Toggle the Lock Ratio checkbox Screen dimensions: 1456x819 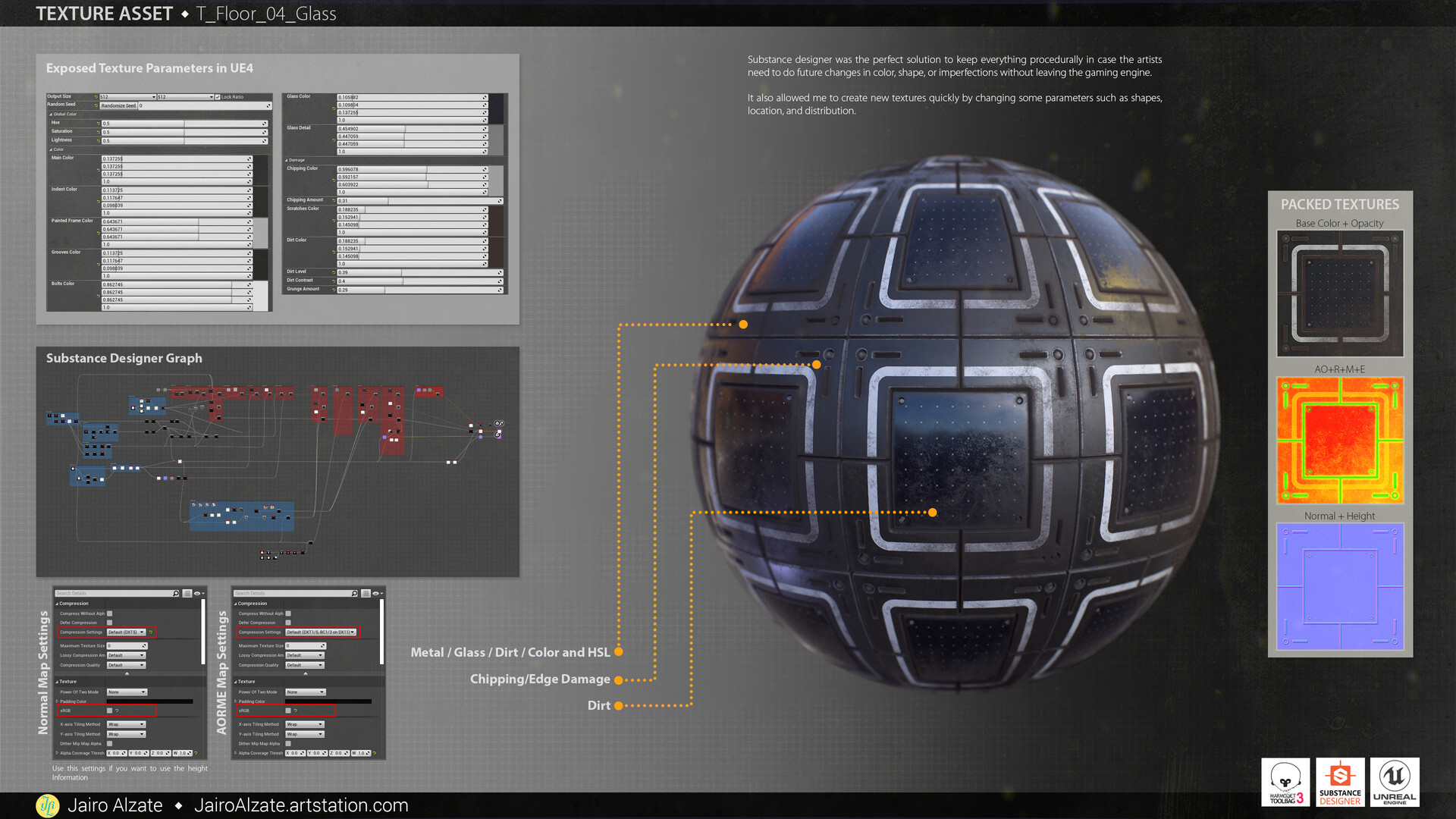218,97
